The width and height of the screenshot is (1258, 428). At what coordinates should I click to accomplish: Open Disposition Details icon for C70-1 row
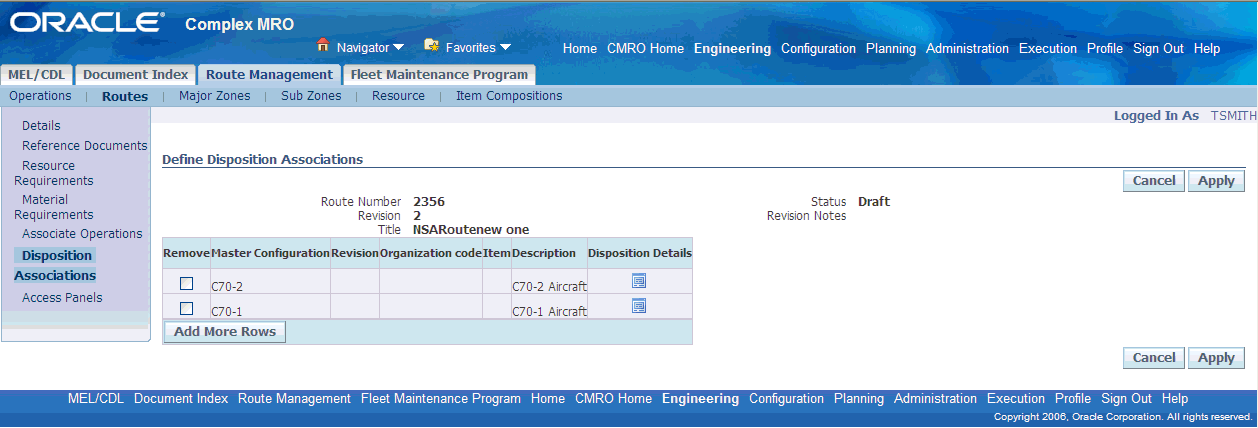click(x=639, y=306)
